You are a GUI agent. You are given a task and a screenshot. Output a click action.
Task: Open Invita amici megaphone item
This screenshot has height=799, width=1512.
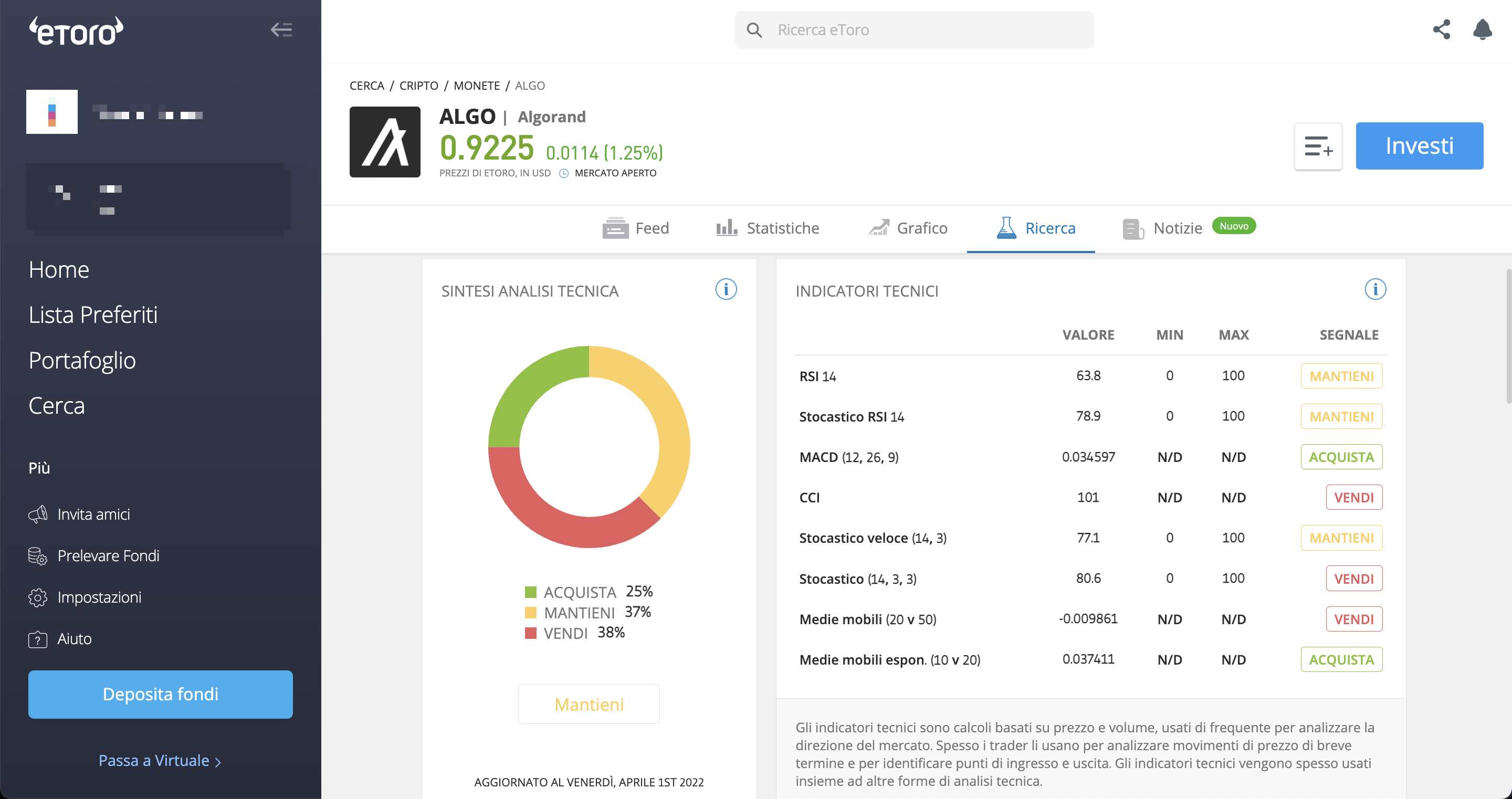point(79,514)
